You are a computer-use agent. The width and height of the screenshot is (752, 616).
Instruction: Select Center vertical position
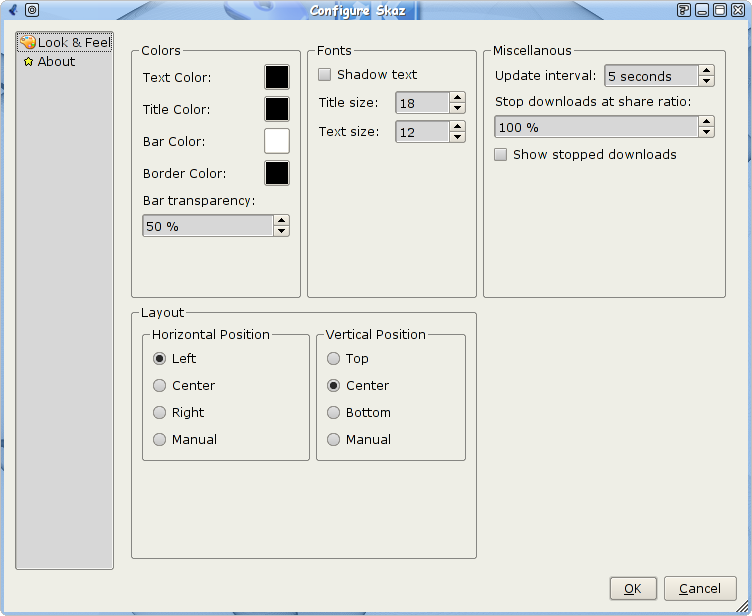click(x=333, y=385)
